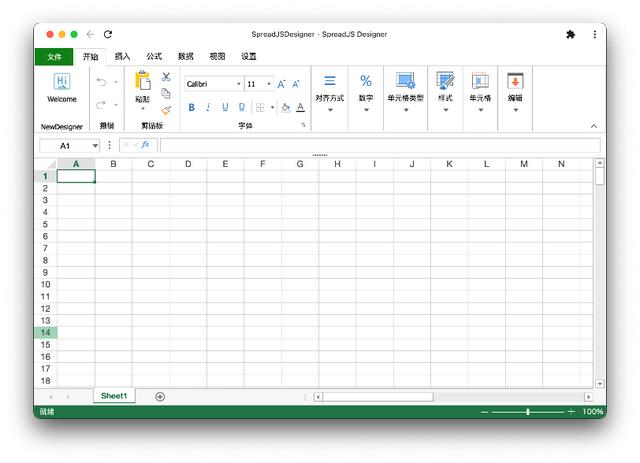640x463 pixels.
Task: Toggle underline formatting
Action: (x=225, y=107)
